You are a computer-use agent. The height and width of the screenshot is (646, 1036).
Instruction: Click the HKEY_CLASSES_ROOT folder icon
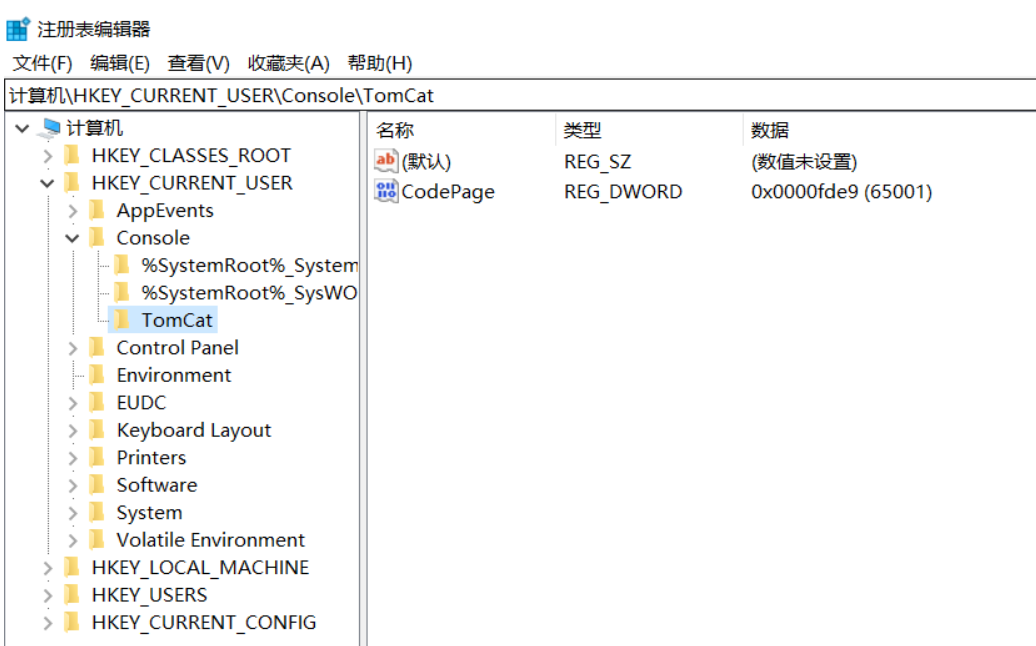pos(72,155)
